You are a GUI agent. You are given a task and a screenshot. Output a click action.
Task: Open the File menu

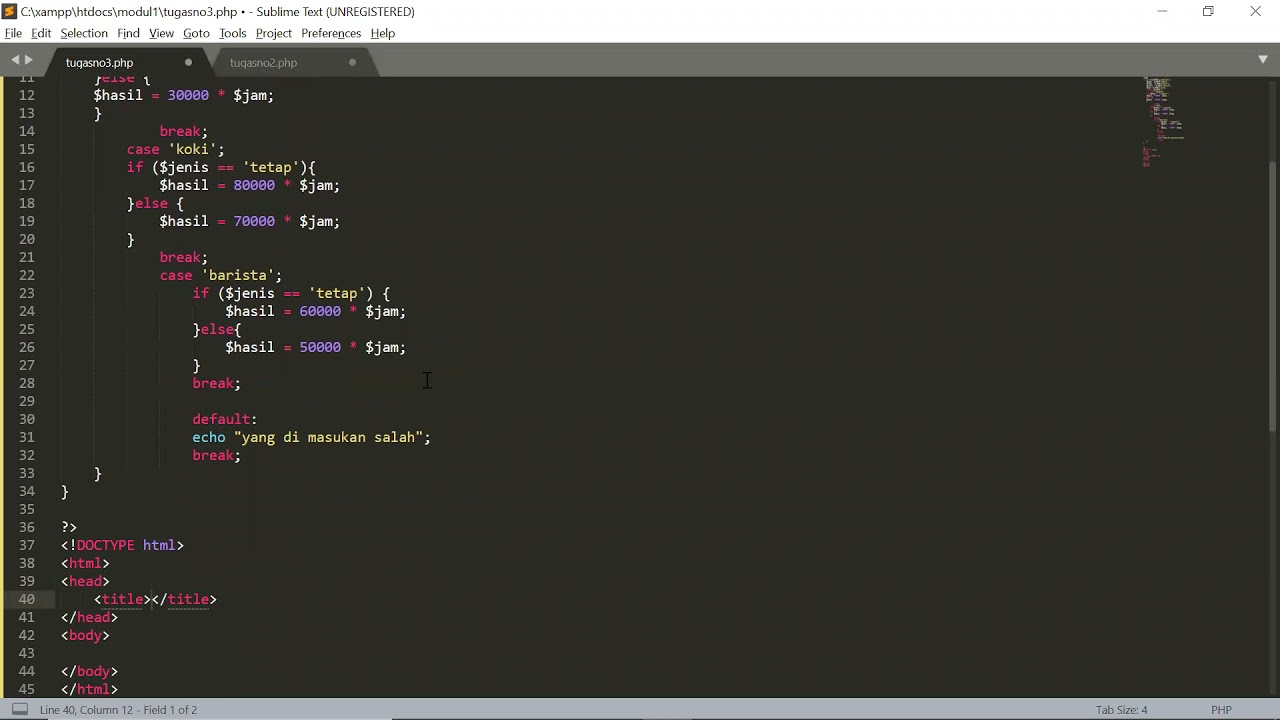[x=13, y=33]
